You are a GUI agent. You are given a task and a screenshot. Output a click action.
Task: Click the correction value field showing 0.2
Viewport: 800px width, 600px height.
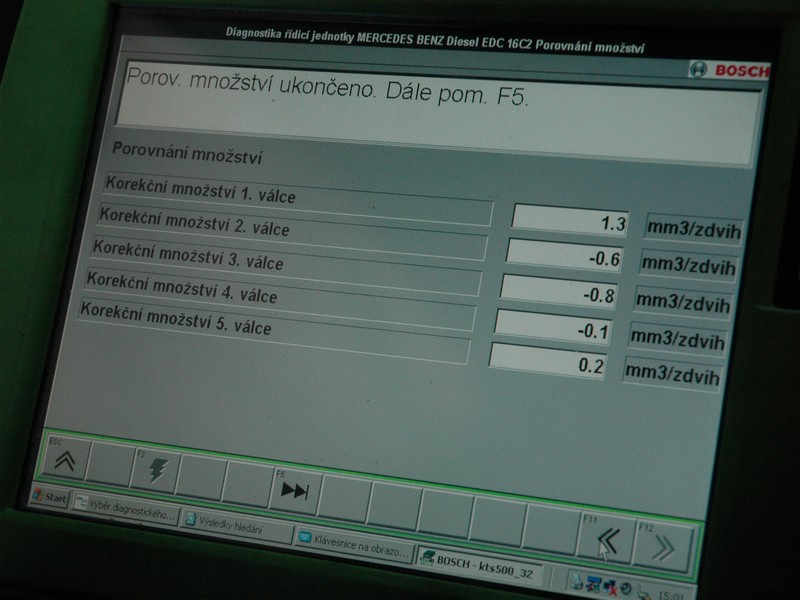548,362
